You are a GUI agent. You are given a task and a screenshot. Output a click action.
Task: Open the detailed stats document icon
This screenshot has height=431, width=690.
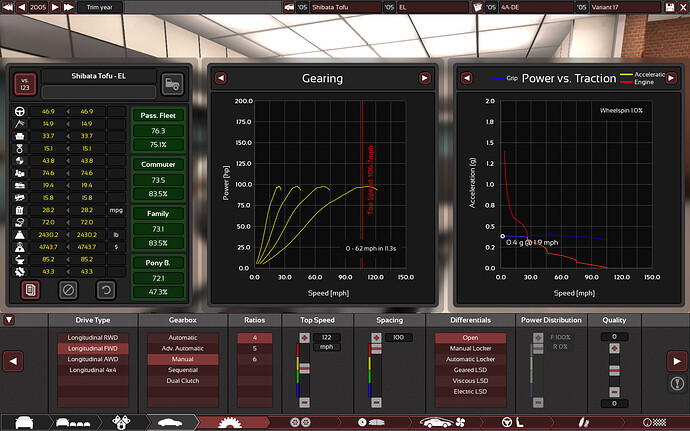click(31, 290)
